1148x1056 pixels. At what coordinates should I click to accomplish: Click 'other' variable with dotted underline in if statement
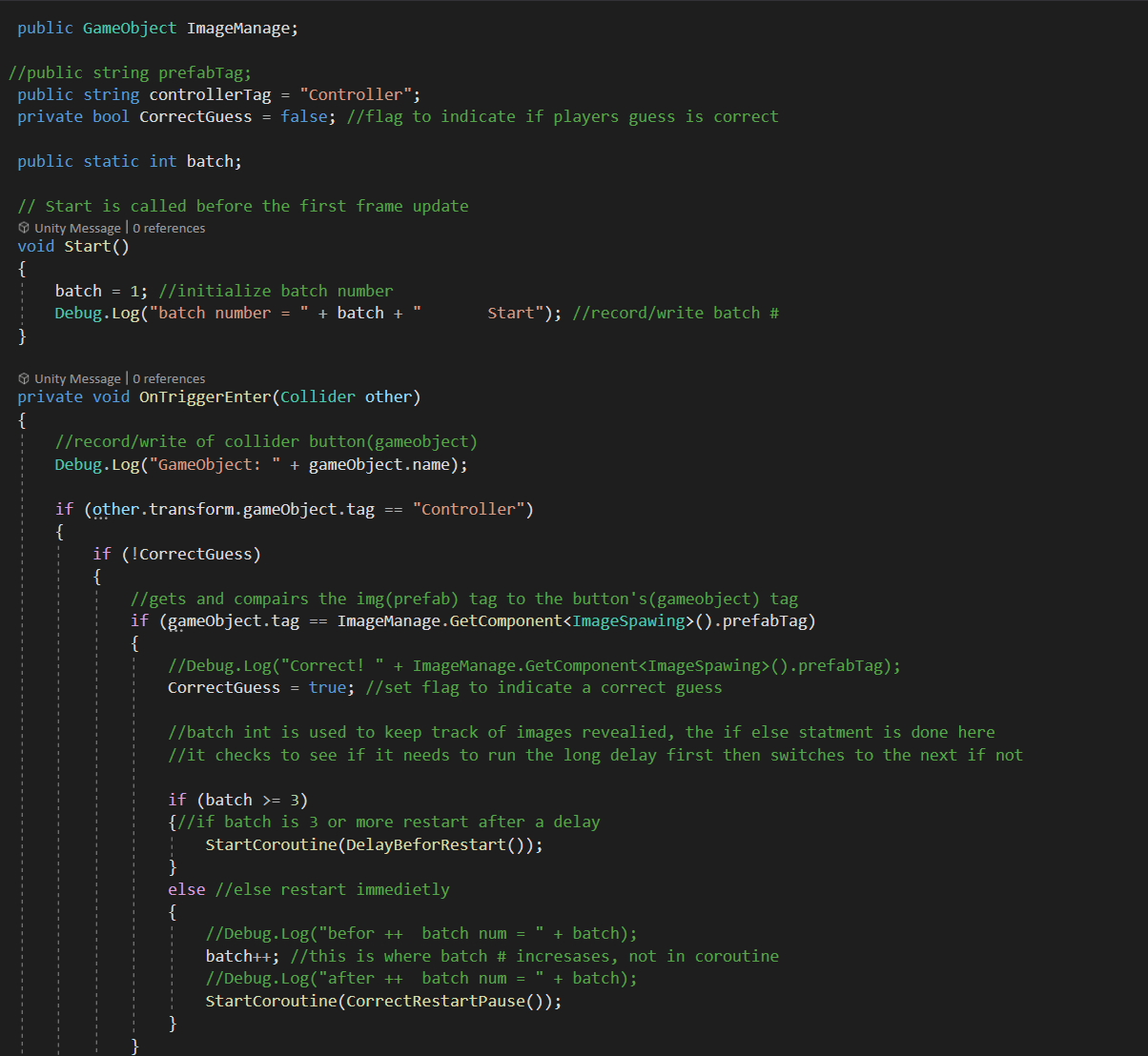click(x=115, y=509)
